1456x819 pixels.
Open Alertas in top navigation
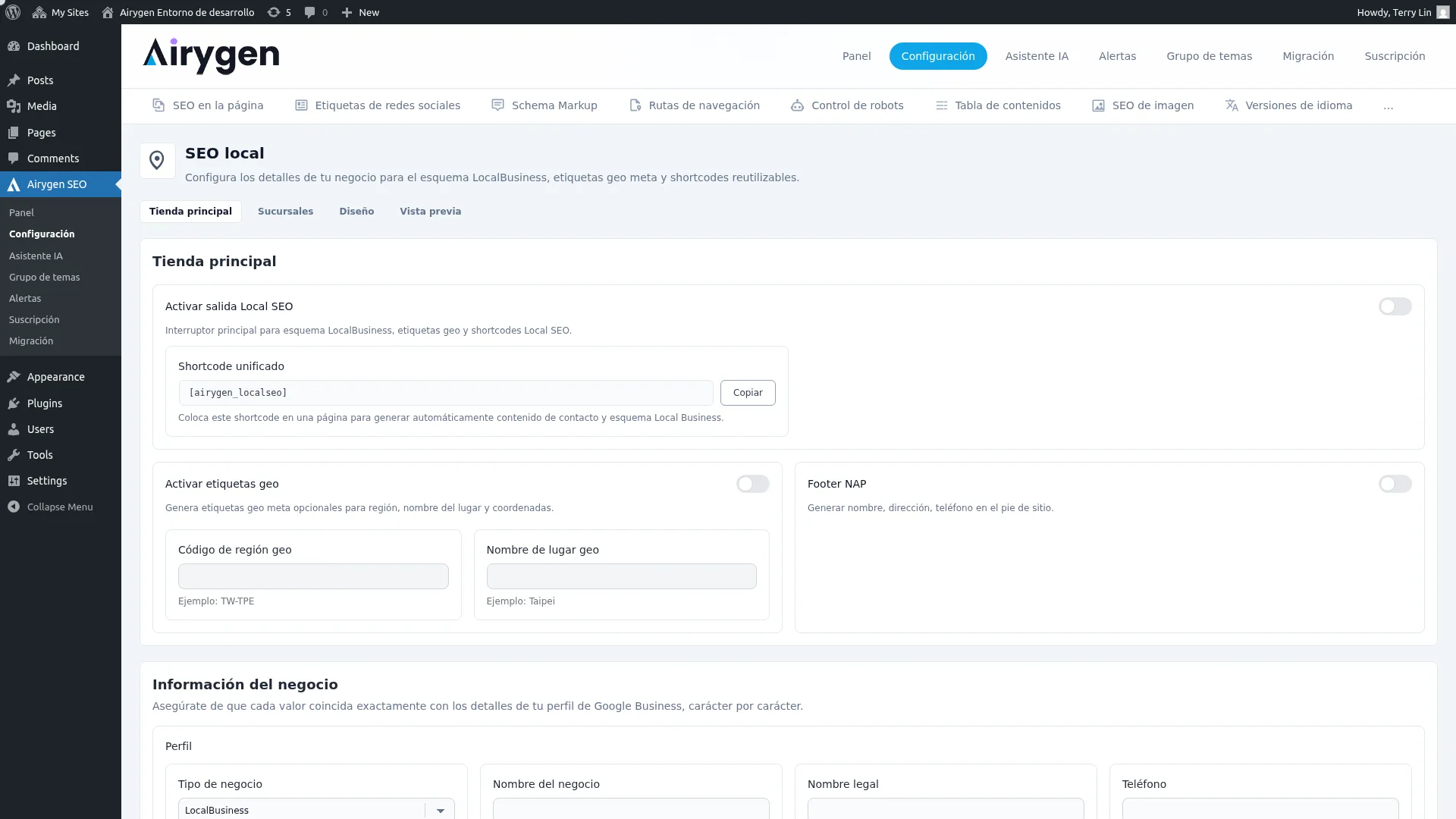[1117, 56]
